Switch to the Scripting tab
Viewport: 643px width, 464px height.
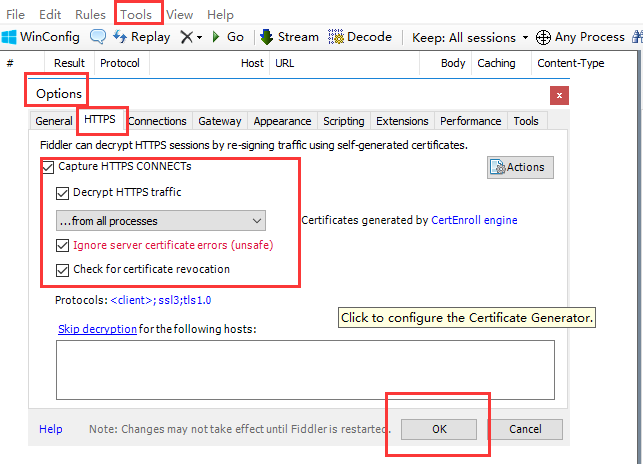(x=344, y=121)
